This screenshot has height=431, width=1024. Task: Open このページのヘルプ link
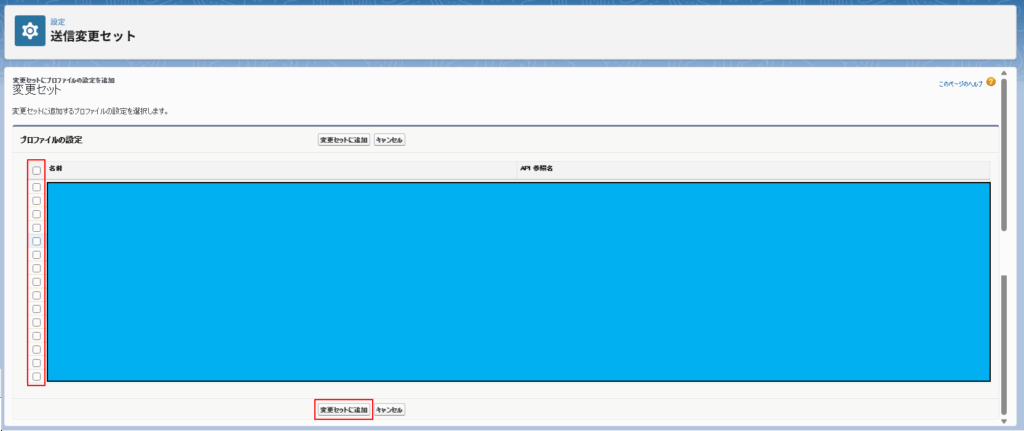pos(960,84)
